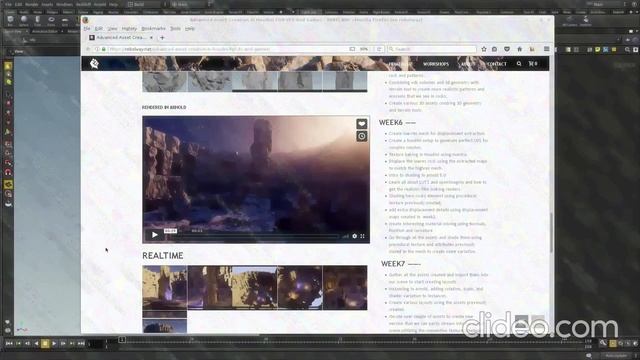
Task: Click the REALTIME section heading
Action: click(x=162, y=256)
